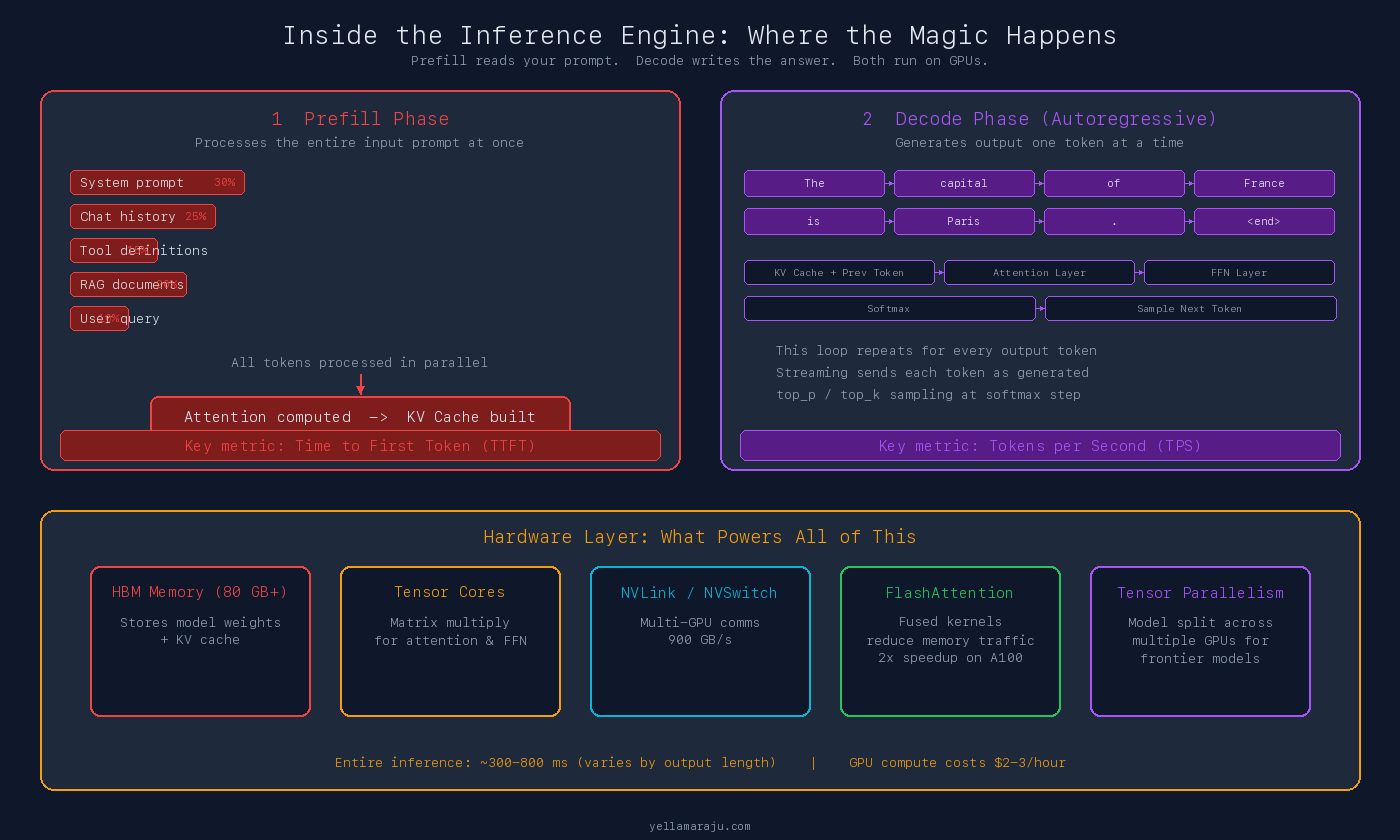The image size is (1400, 840).
Task: Select the NVLink / NVSwitch card
Action: click(x=700, y=641)
